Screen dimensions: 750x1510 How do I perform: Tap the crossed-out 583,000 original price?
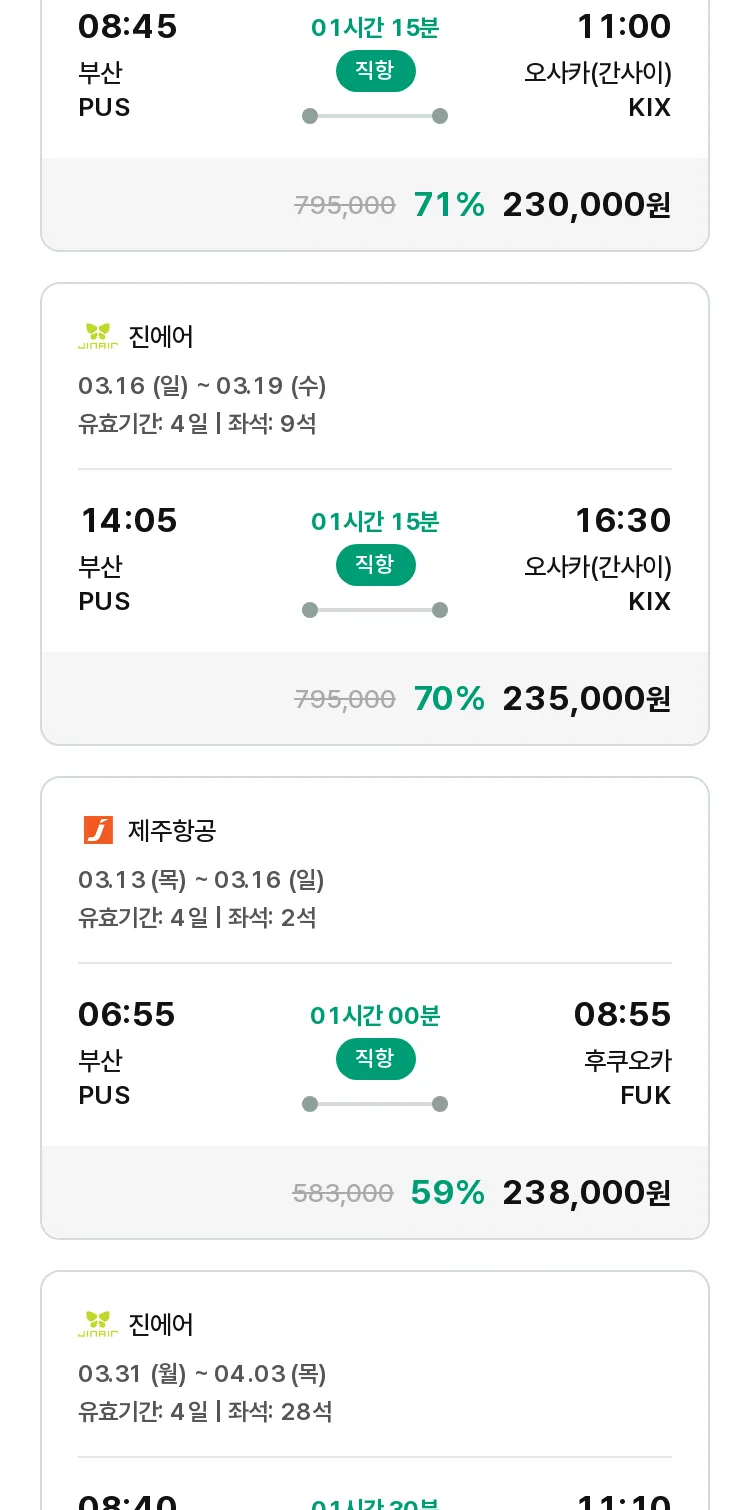click(x=343, y=1193)
